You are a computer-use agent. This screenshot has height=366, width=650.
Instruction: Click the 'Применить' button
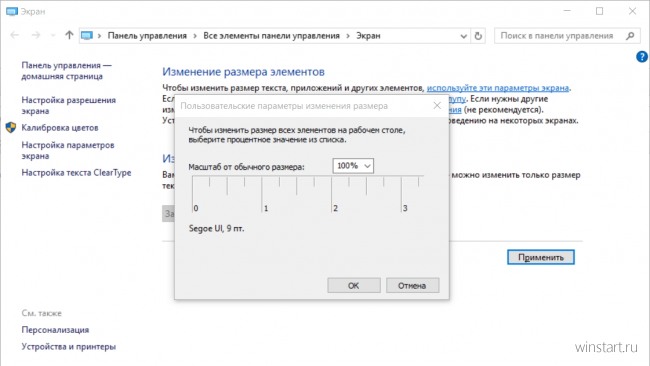coord(541,257)
